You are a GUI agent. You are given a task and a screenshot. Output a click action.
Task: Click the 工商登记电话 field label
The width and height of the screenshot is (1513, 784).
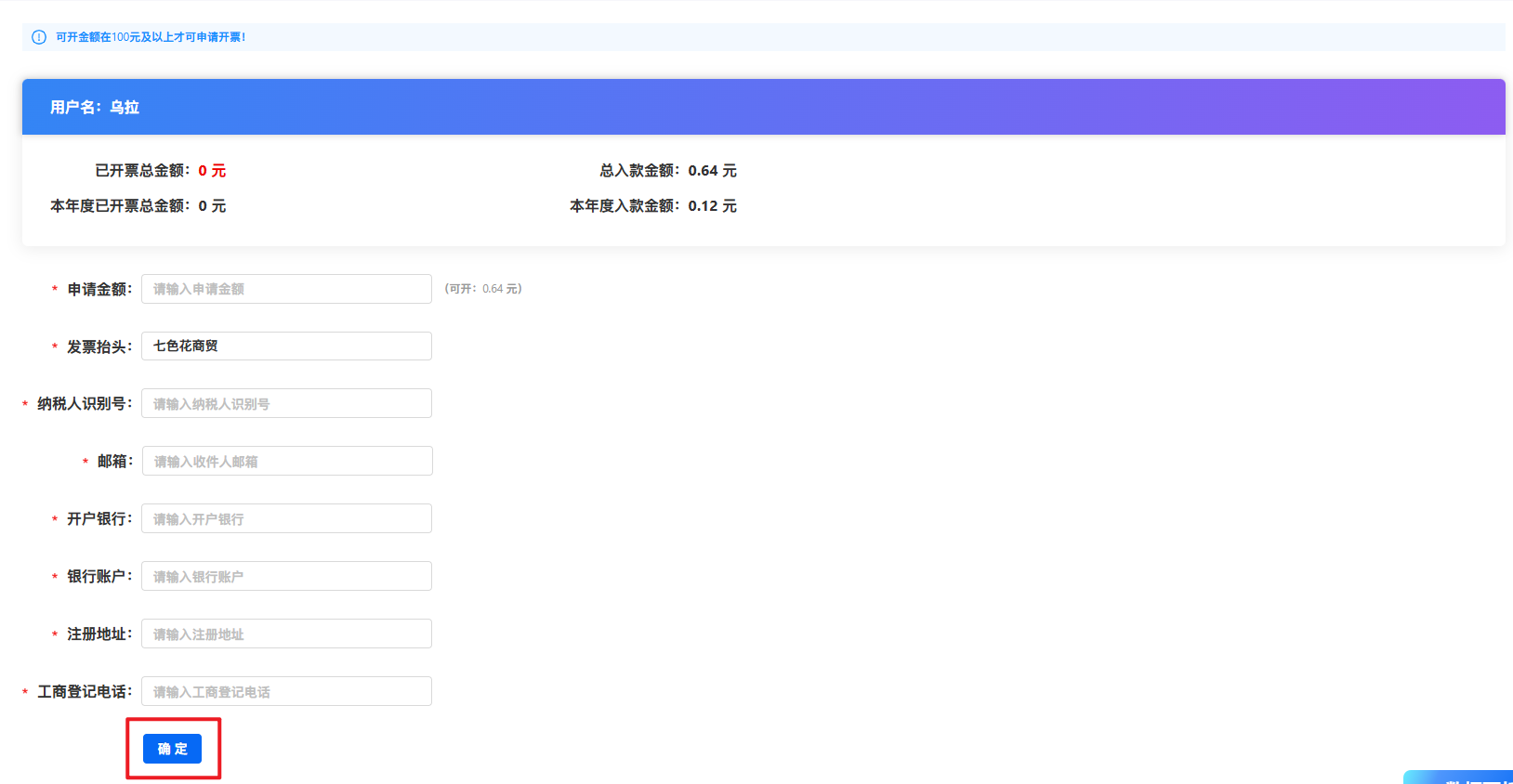[84, 692]
